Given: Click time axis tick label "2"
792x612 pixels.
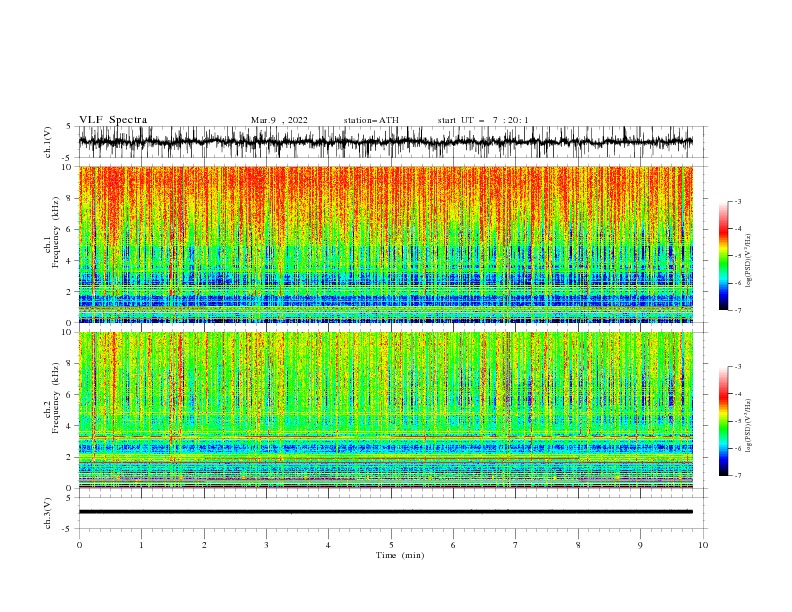Looking at the screenshot, I should coord(204,545).
